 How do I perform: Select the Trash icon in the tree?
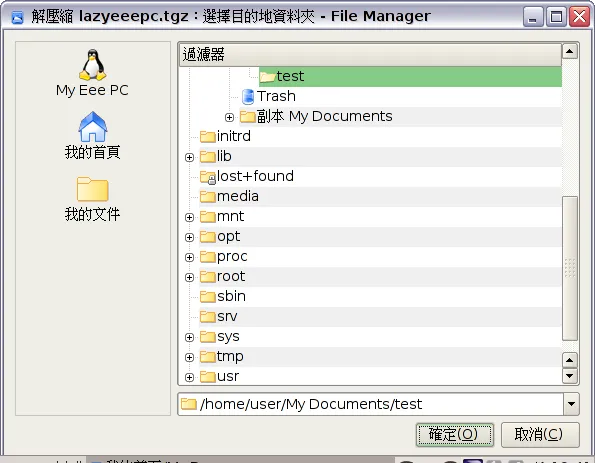(248, 96)
